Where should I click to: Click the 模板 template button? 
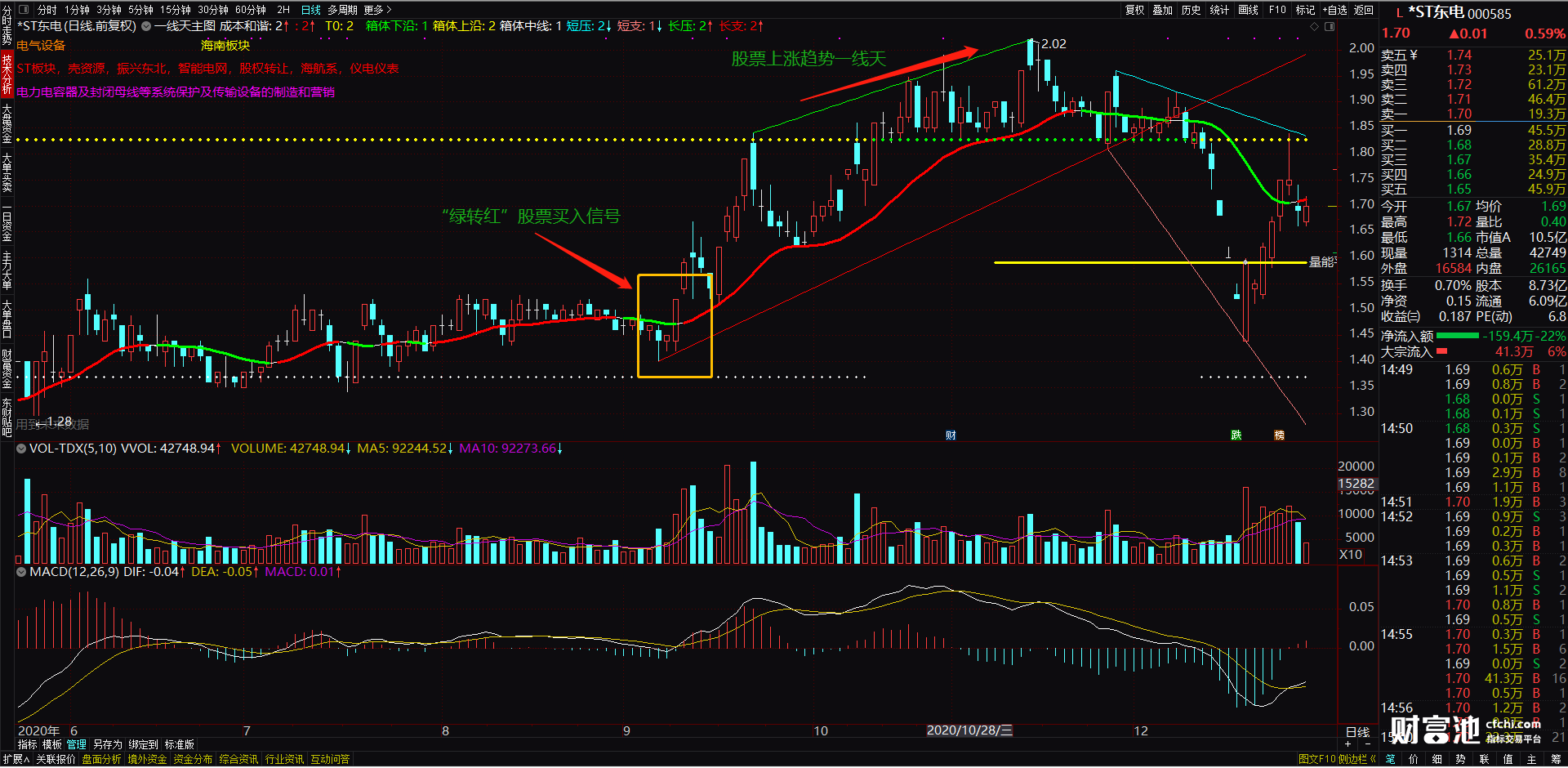click(x=52, y=744)
